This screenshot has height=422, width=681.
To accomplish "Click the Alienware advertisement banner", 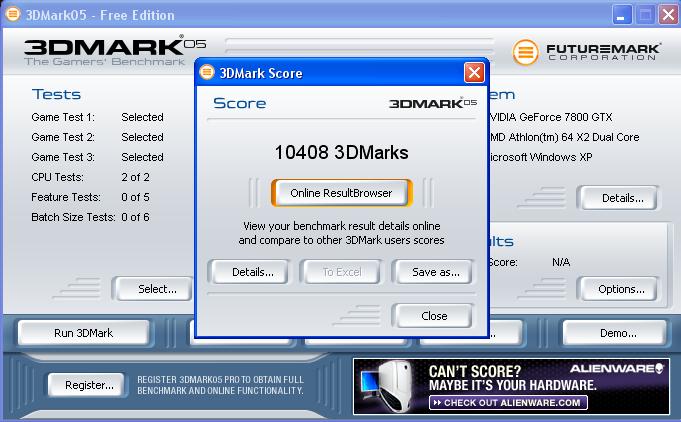I will click(x=511, y=386).
